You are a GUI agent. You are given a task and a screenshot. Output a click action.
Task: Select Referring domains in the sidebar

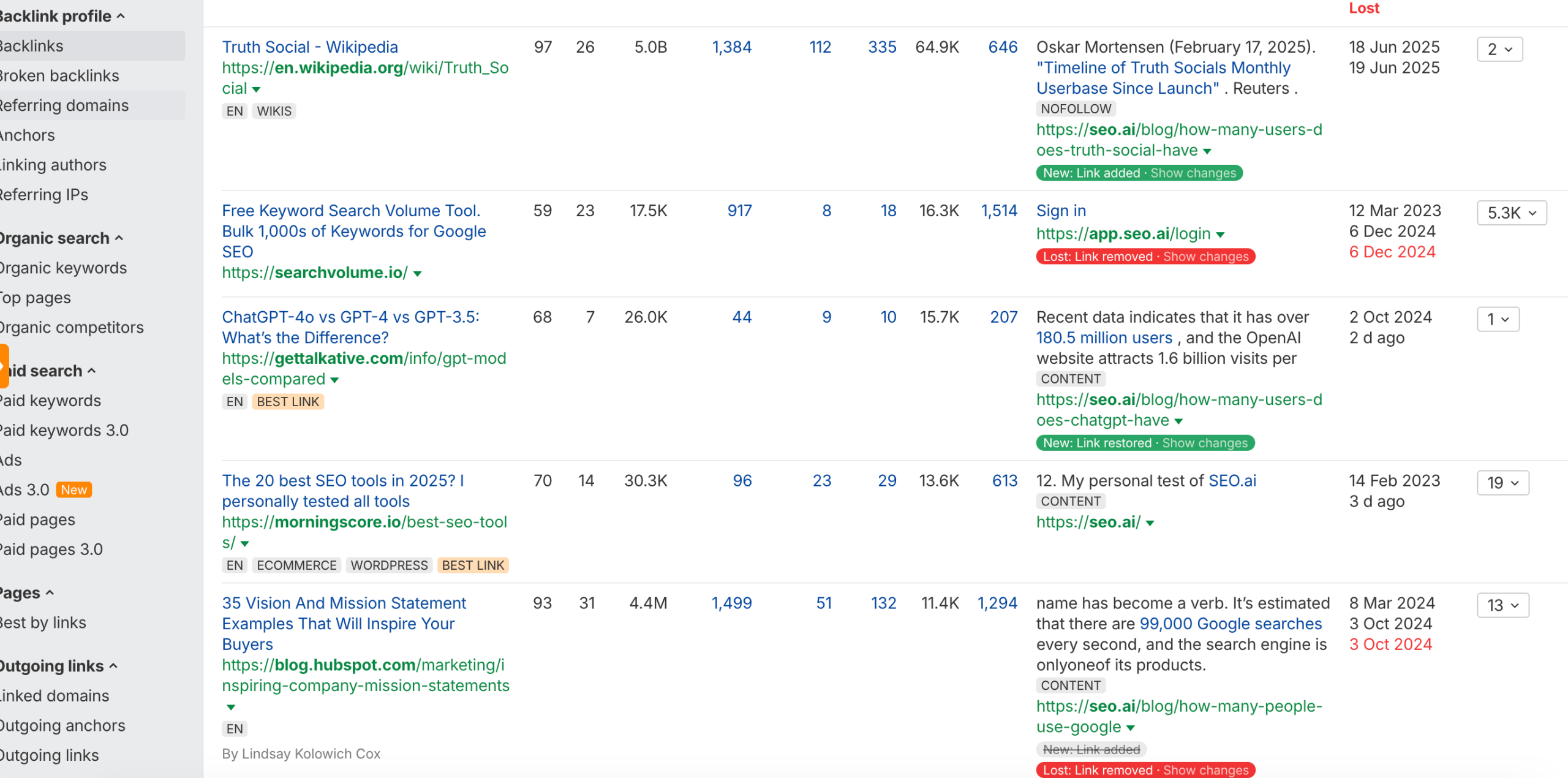click(x=64, y=105)
